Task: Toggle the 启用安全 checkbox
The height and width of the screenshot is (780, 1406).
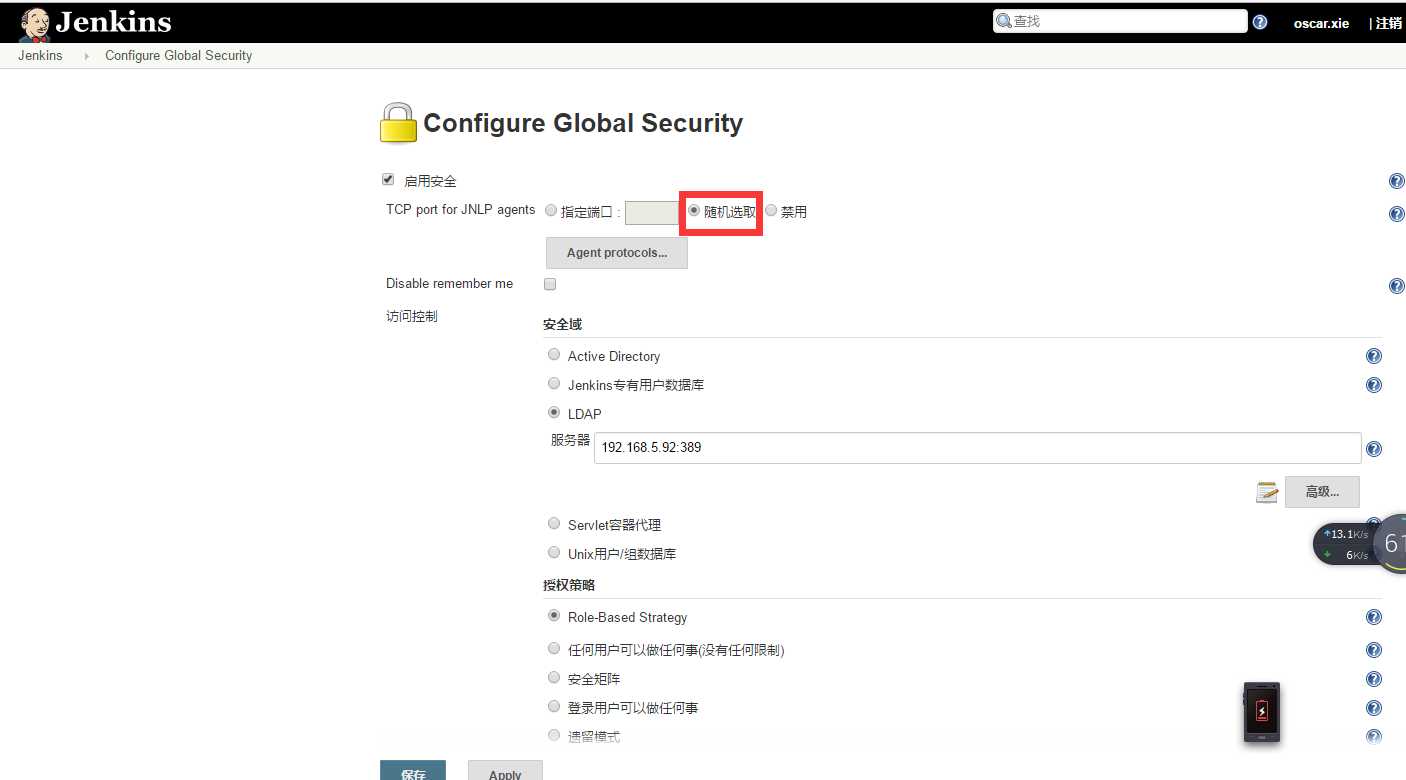Action: click(x=388, y=180)
